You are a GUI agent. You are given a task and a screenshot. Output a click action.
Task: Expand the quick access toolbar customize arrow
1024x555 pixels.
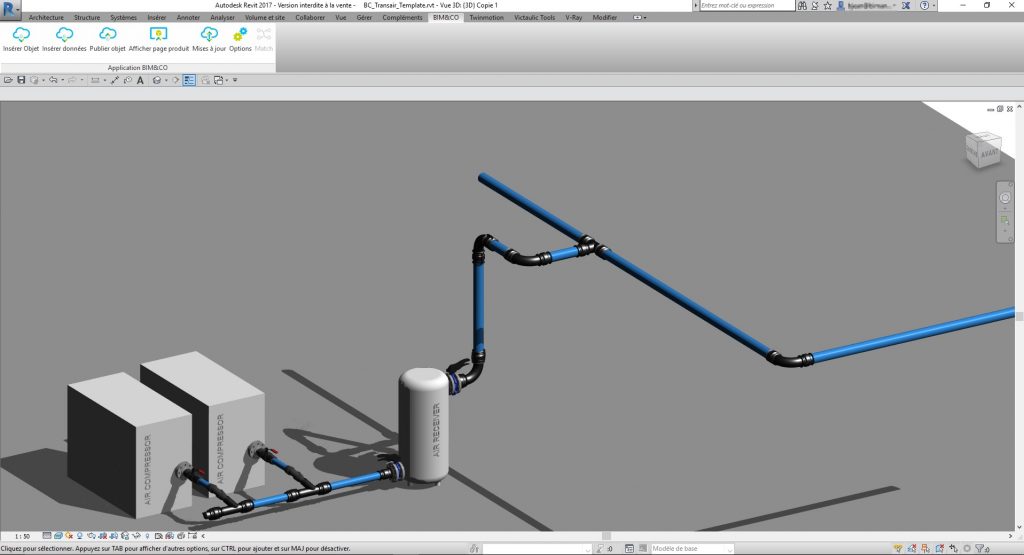235,80
